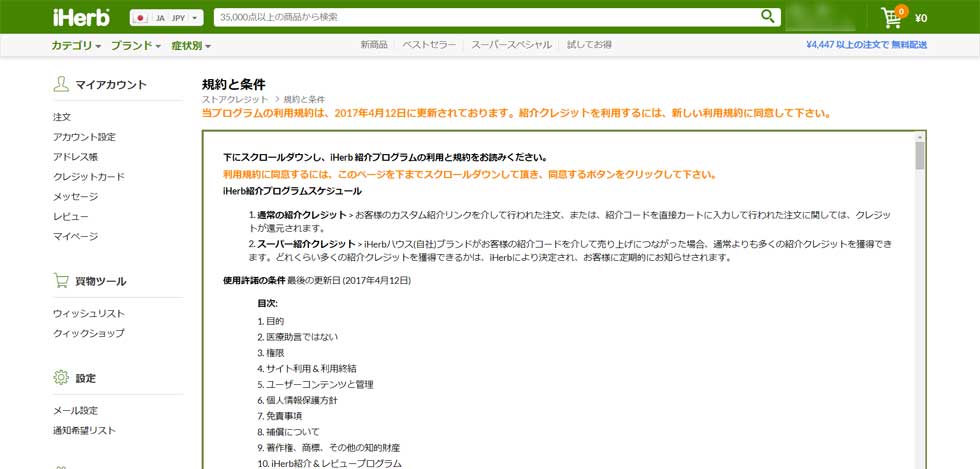Image resolution: width=980 pixels, height=469 pixels.
Task: Expand the 症状別 menu
Action: pos(191,45)
